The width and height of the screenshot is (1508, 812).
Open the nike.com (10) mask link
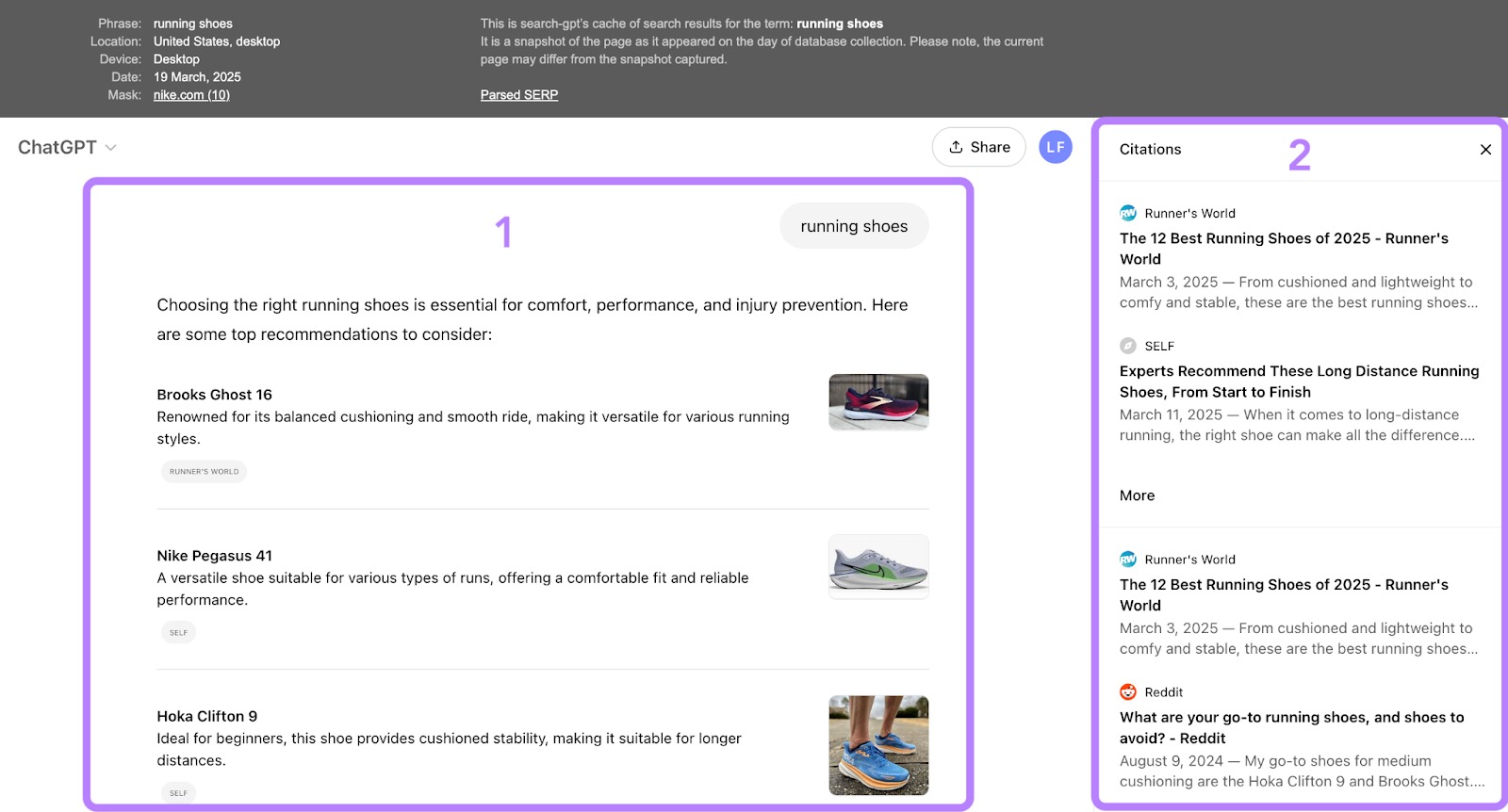click(x=191, y=95)
